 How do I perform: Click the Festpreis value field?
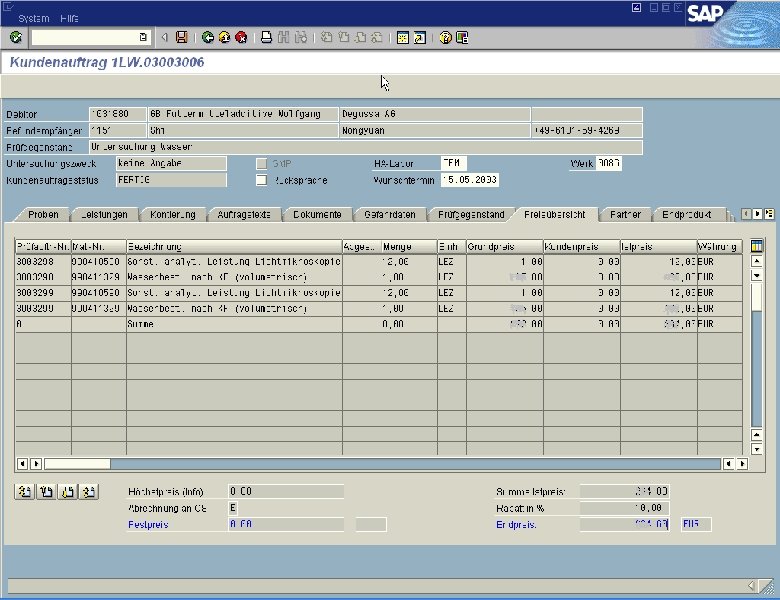click(286, 524)
